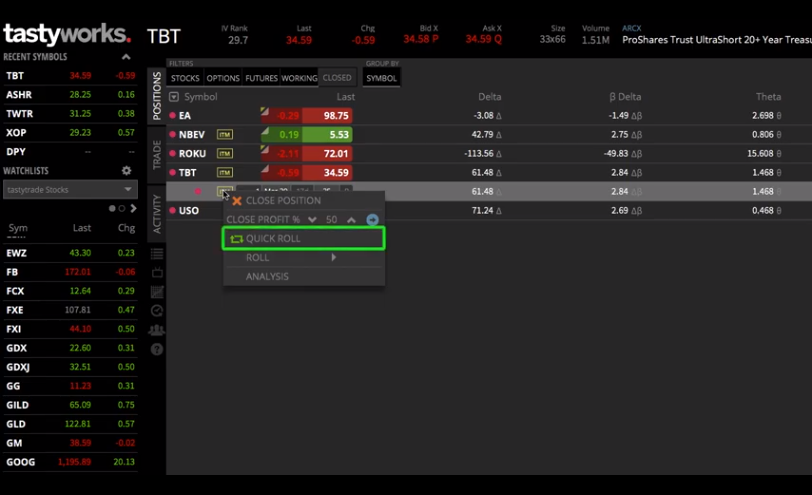Viewport: 812px width, 495px height.
Task: Switch to the Activity tab
Action: click(157, 214)
